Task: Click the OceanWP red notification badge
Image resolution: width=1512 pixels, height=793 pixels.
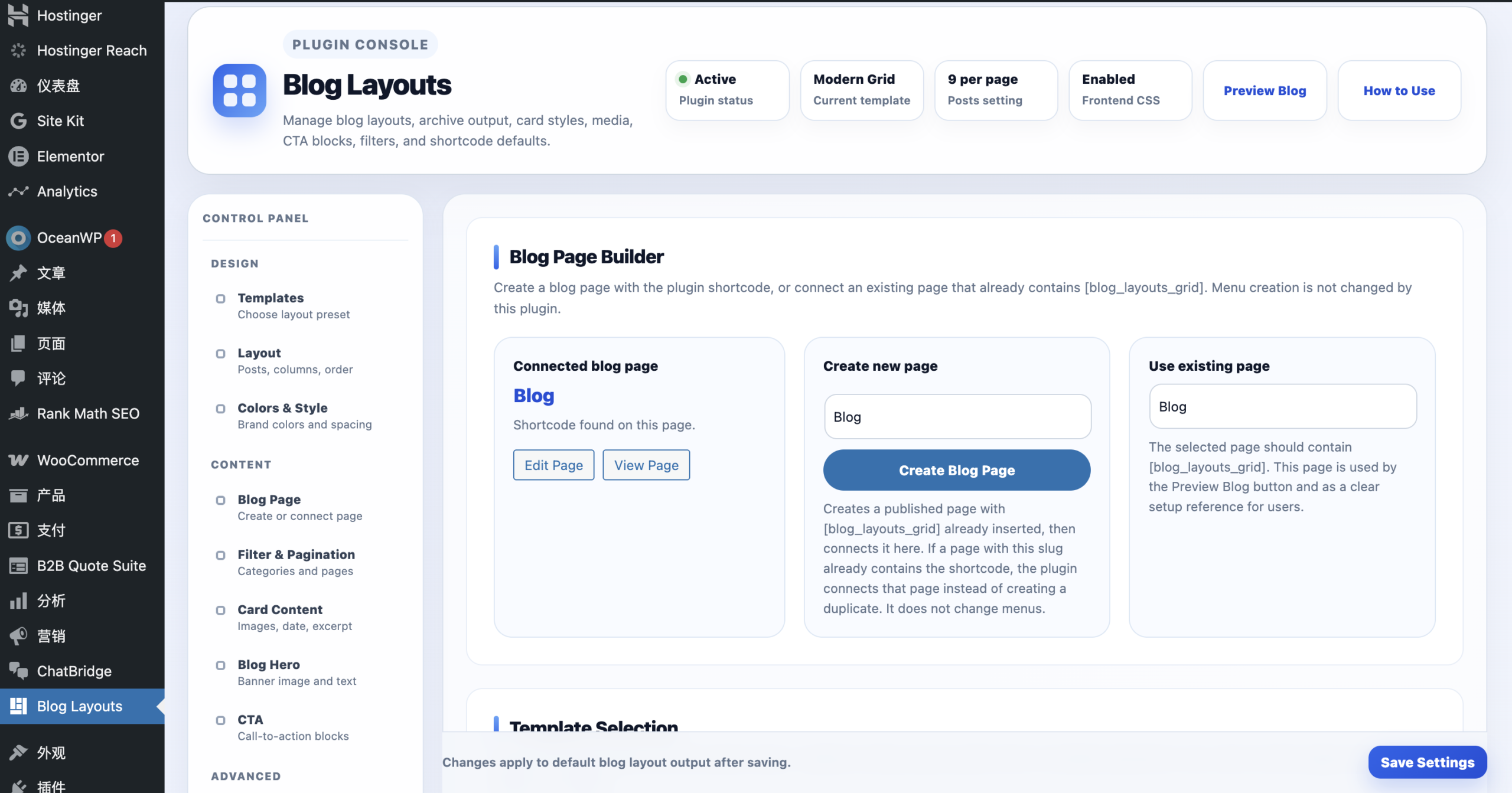Action: [113, 238]
